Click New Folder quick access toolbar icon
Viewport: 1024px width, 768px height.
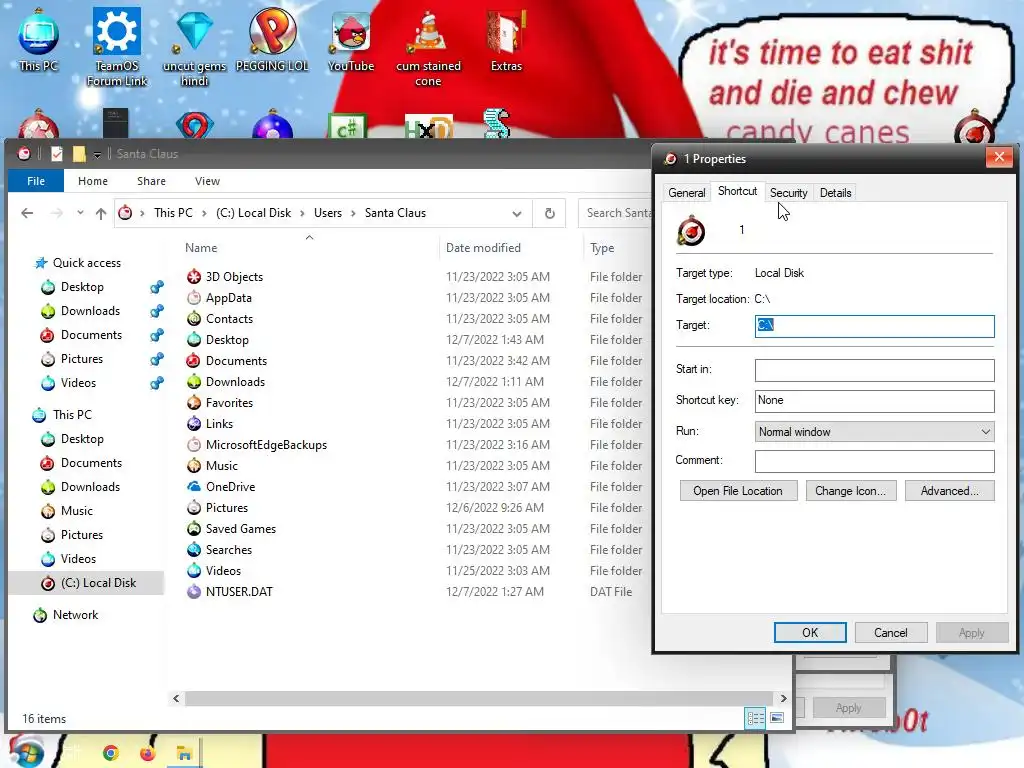(x=79, y=154)
